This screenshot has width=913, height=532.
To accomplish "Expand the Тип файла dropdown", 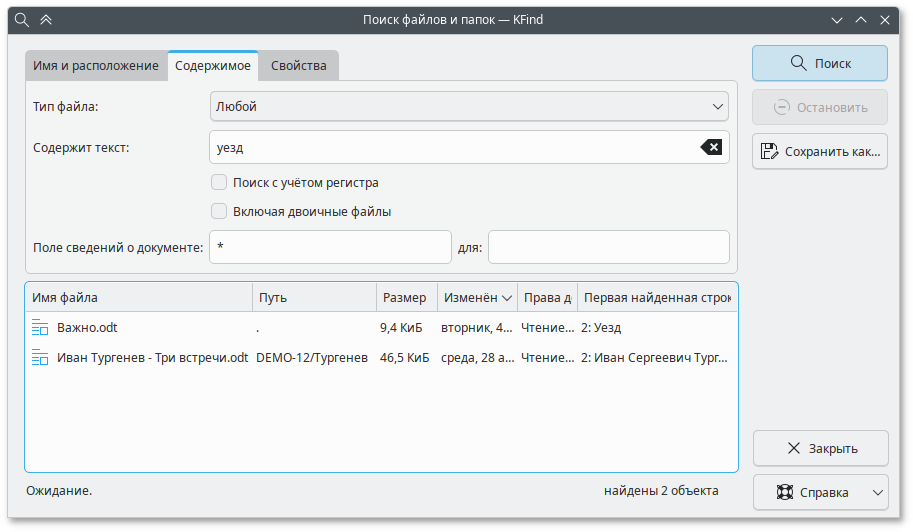I will point(468,106).
